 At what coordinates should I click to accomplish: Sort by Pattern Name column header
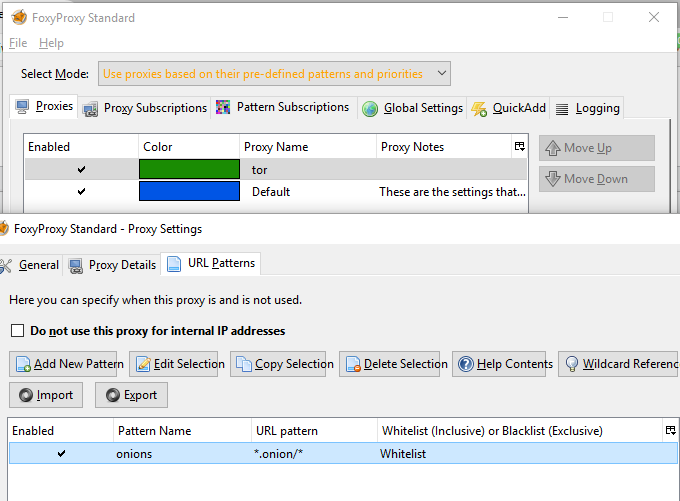pyautogui.click(x=182, y=431)
